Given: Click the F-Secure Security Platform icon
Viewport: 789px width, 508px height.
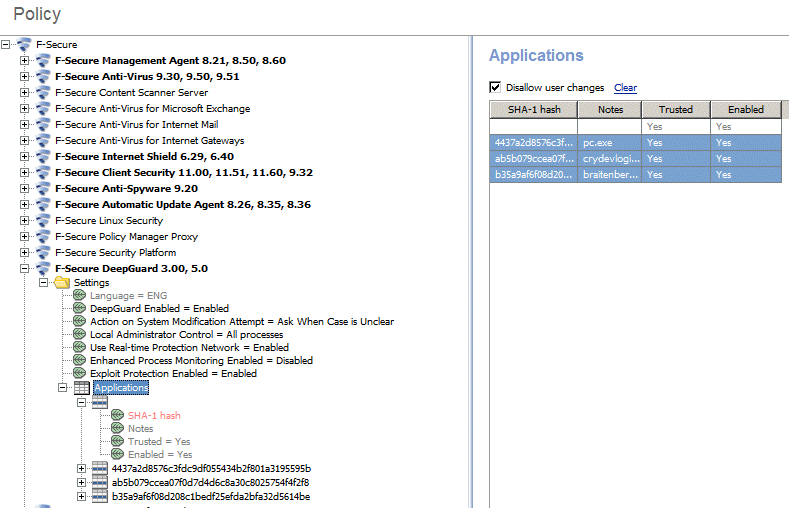Looking at the screenshot, I should tap(43, 253).
